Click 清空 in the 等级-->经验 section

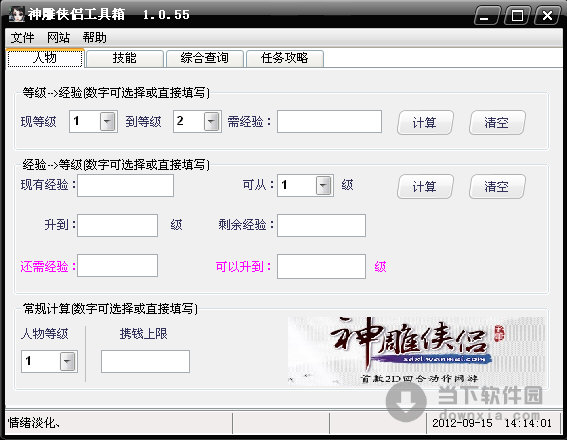497,123
